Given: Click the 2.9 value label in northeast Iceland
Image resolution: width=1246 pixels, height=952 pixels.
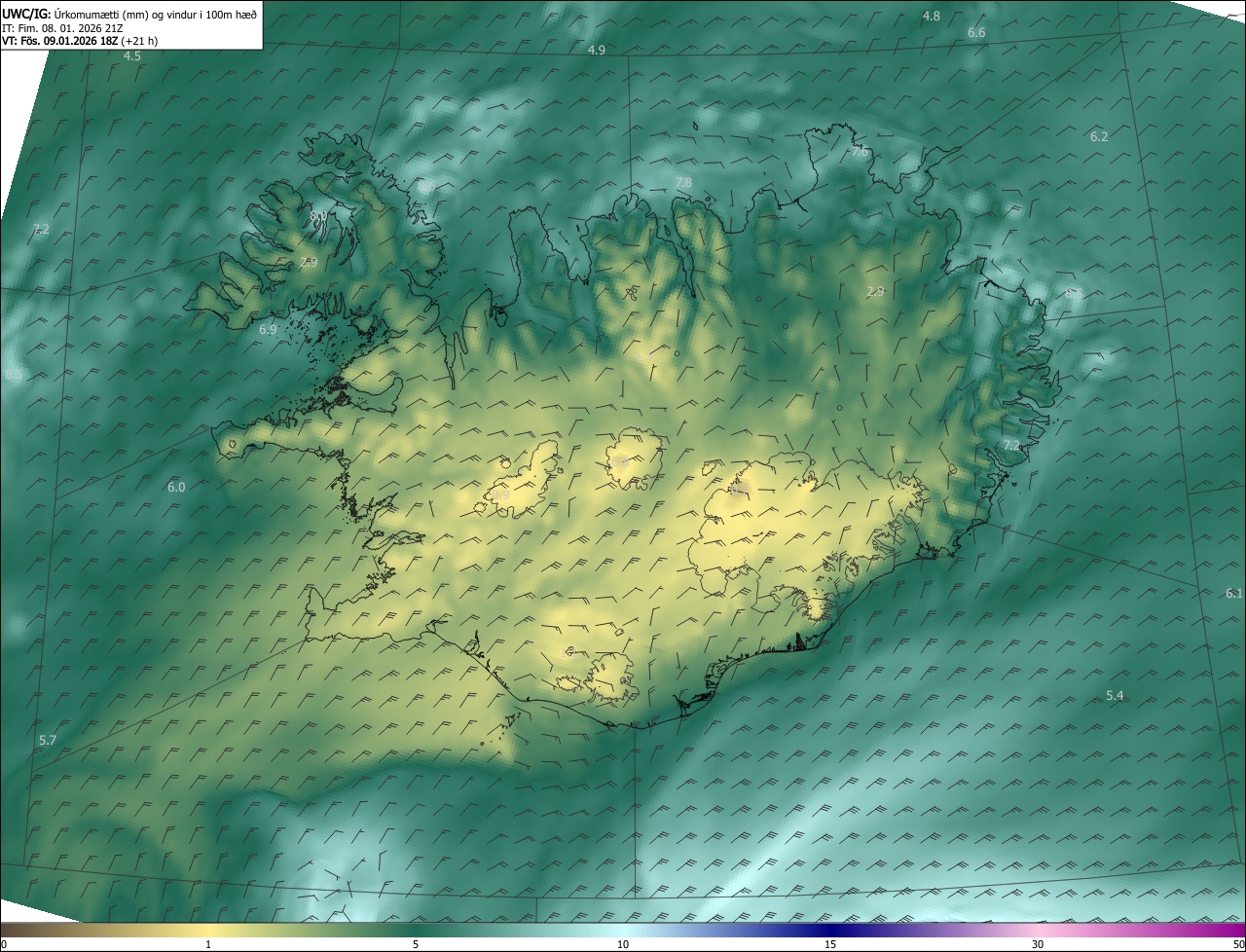Looking at the screenshot, I should (x=875, y=292).
